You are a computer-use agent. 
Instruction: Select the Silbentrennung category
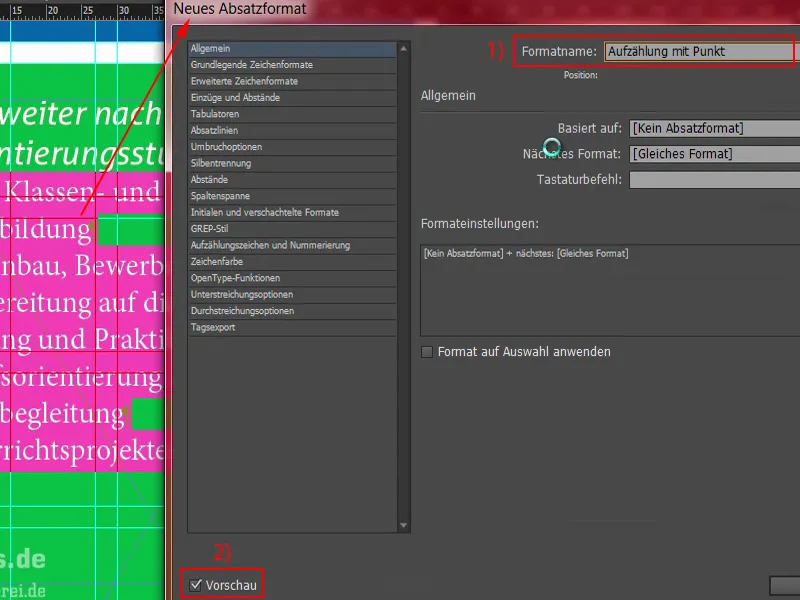(x=292, y=163)
